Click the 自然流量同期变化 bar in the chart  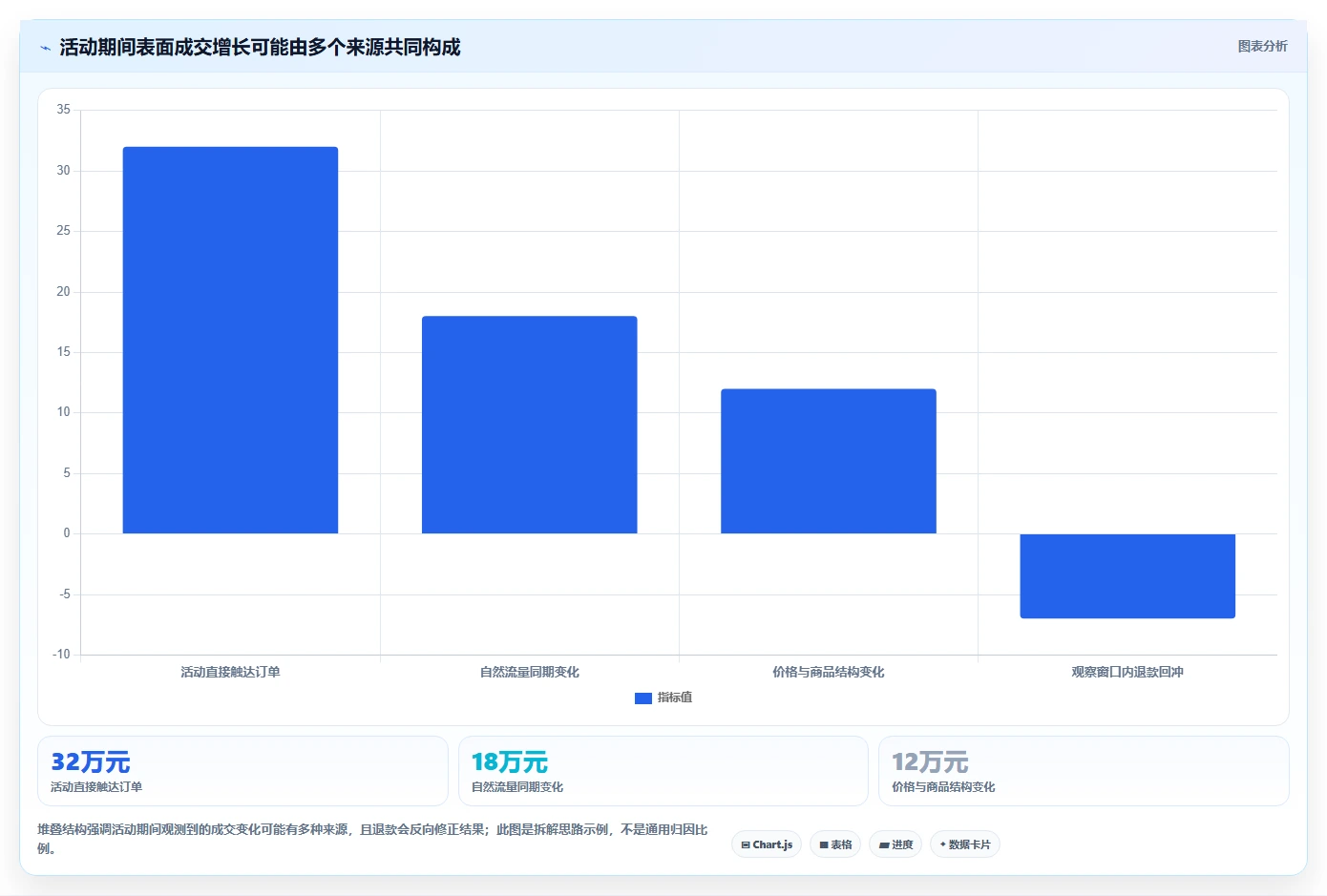pyautogui.click(x=529, y=425)
